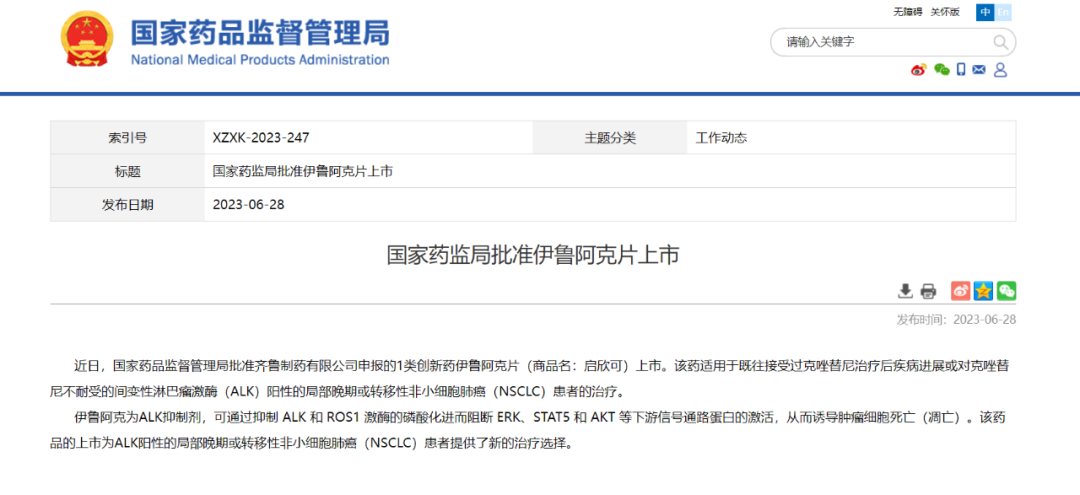Click index number XZXK-2023-247

(261, 138)
